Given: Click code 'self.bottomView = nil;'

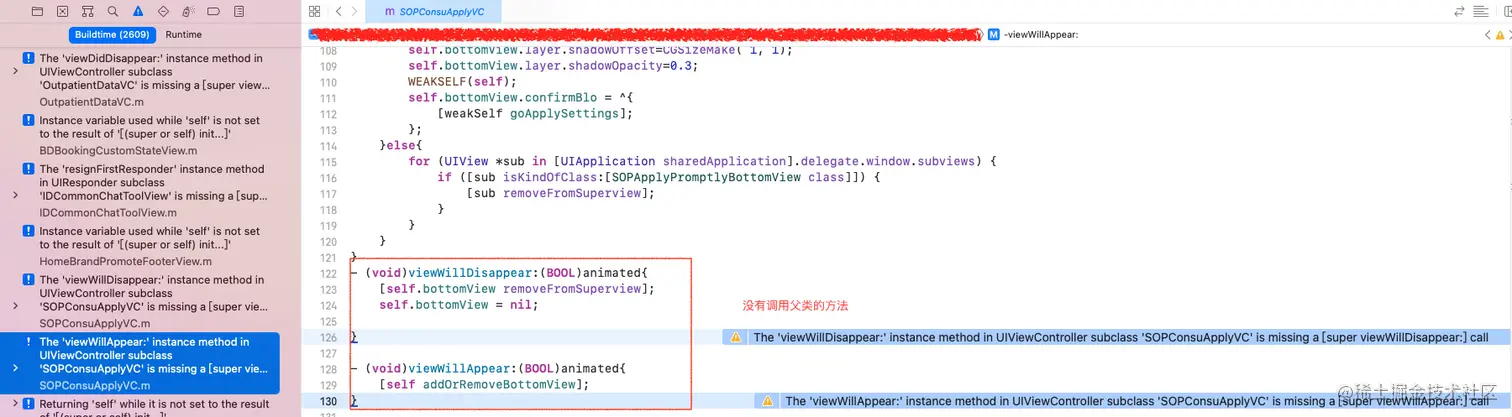Looking at the screenshot, I should [x=458, y=304].
